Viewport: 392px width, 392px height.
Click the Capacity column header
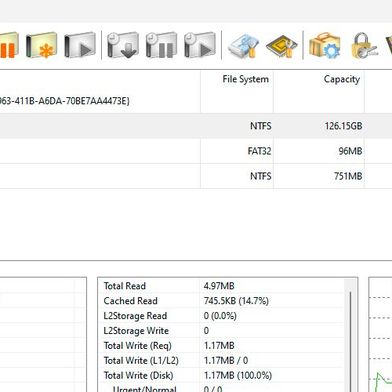[342, 79]
